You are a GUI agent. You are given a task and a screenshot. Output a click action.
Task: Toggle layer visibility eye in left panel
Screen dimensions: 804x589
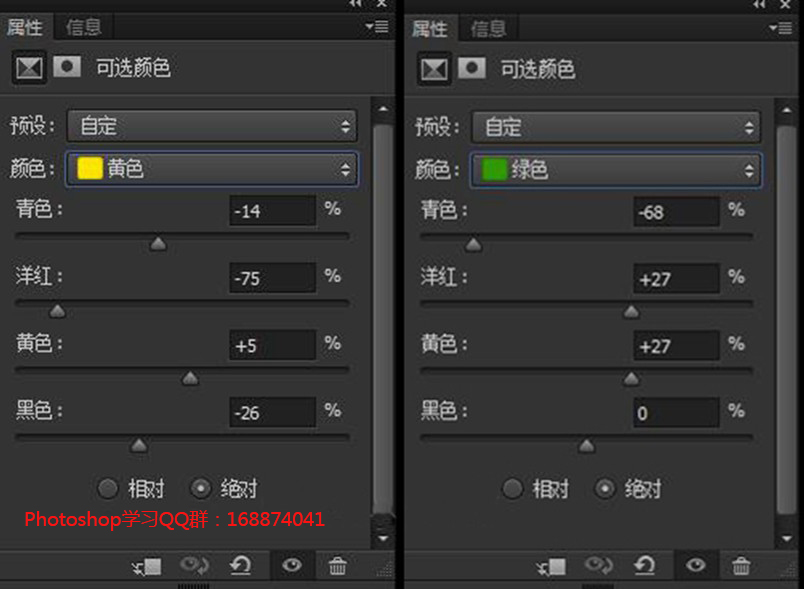click(292, 565)
